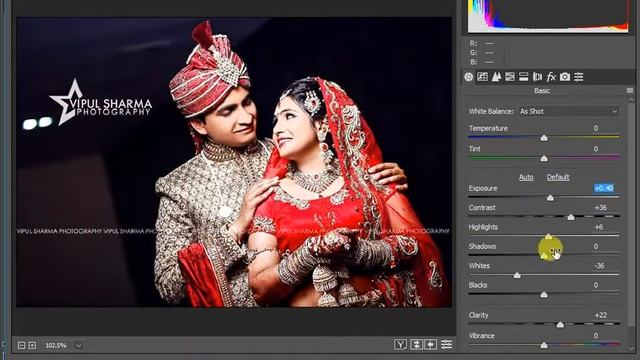640x360 pixels.
Task: Click the Whites slider handle
Action: (517, 276)
